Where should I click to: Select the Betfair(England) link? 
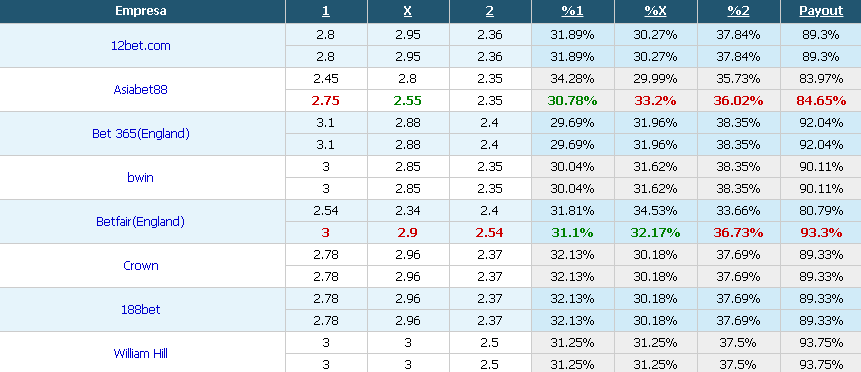141,221
